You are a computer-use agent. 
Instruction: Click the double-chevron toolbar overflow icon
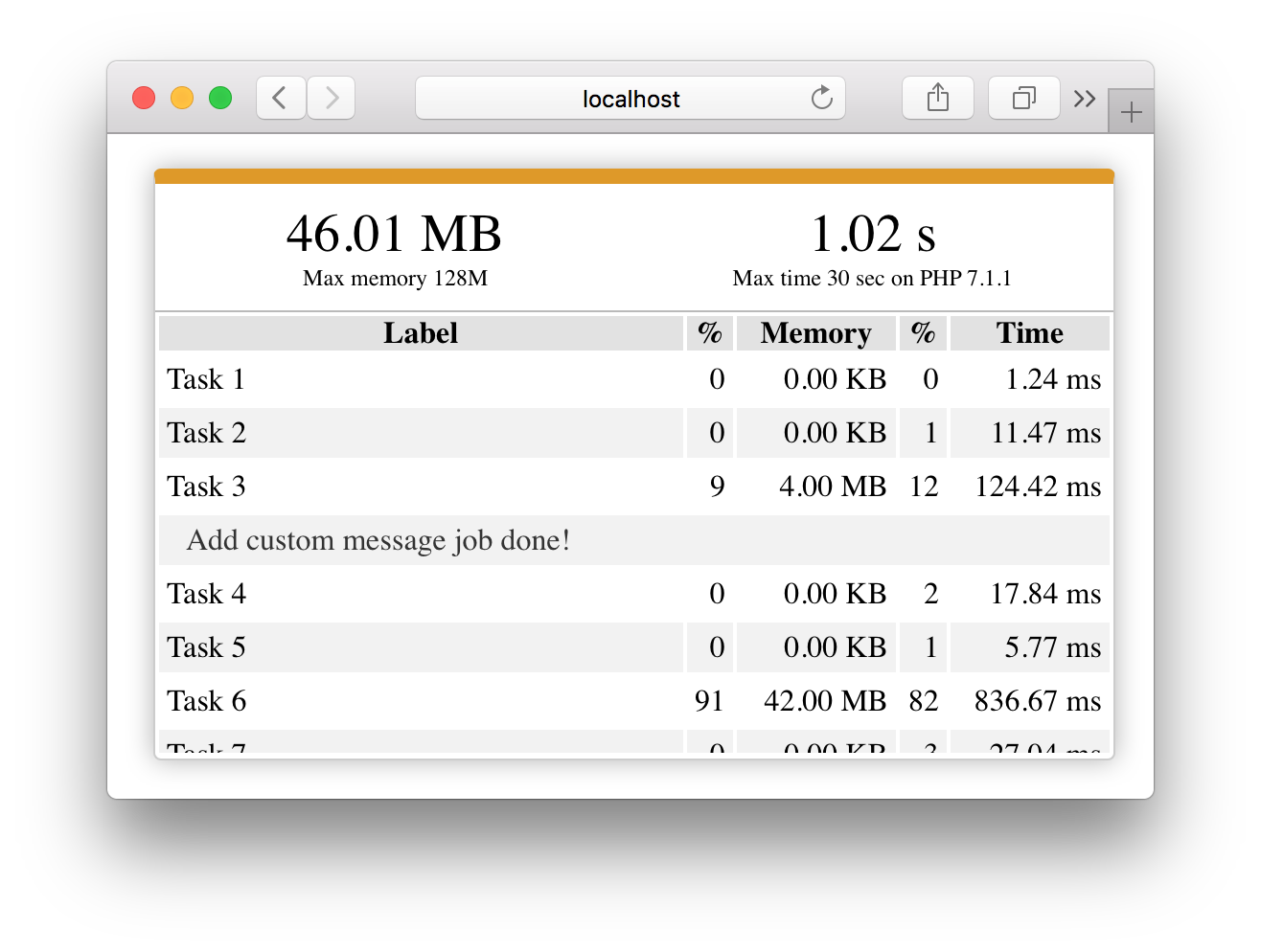pyautogui.click(x=1085, y=98)
